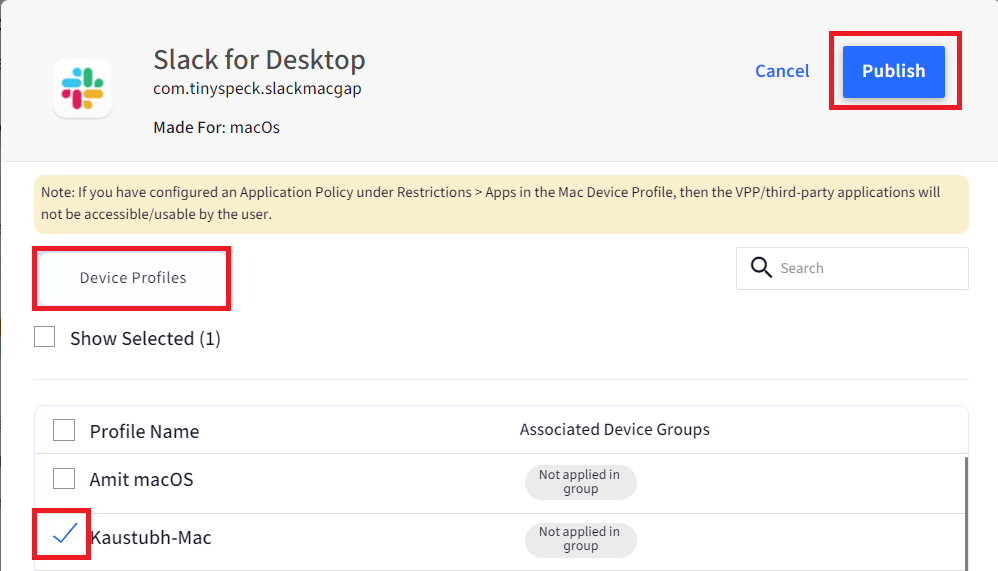Click the search magnifier icon
The width and height of the screenshot is (998, 571).
click(761, 268)
